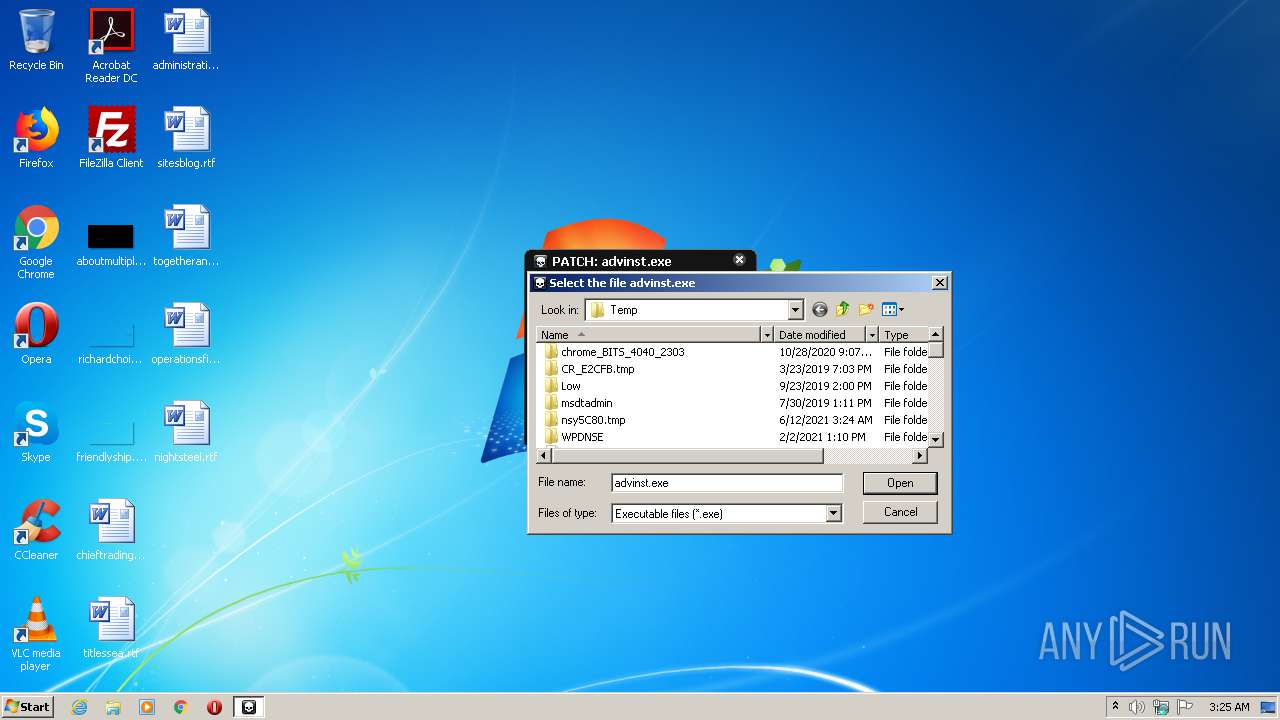Select the CR_E2CFB.tmp folder

tap(589, 369)
